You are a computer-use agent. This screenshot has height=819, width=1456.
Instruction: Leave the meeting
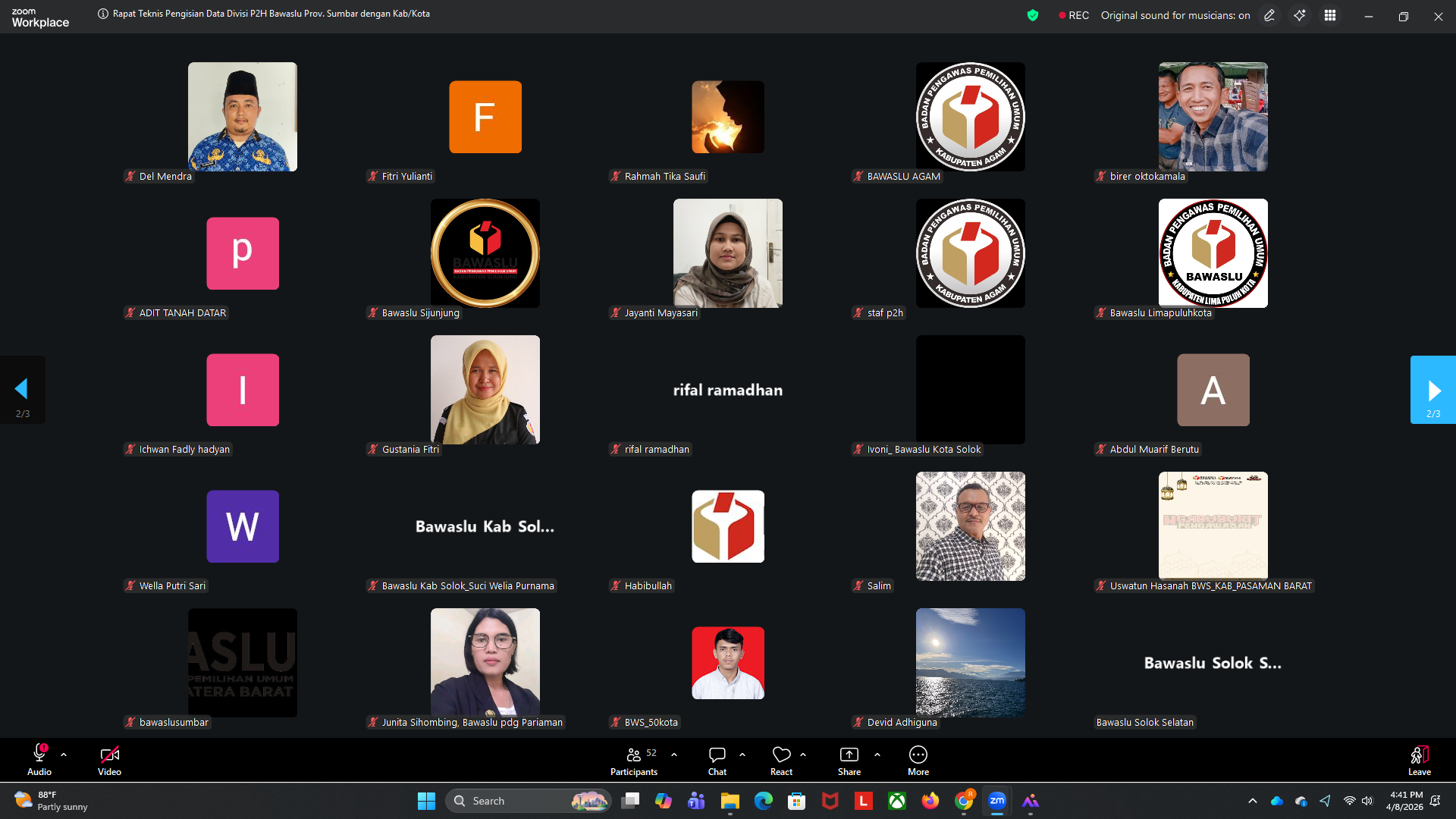1419,759
